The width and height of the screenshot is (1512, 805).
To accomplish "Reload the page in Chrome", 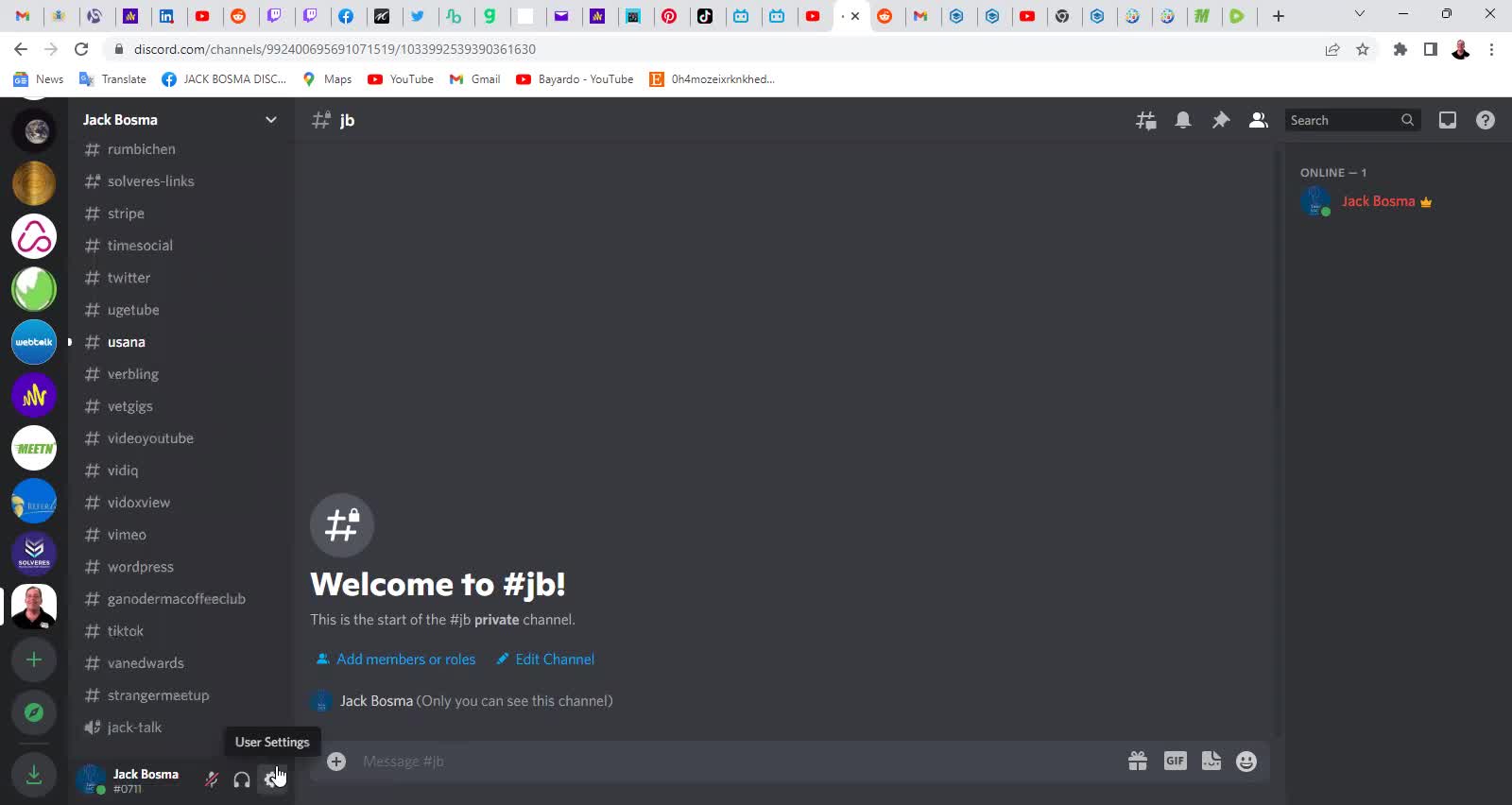I will click(x=81, y=49).
